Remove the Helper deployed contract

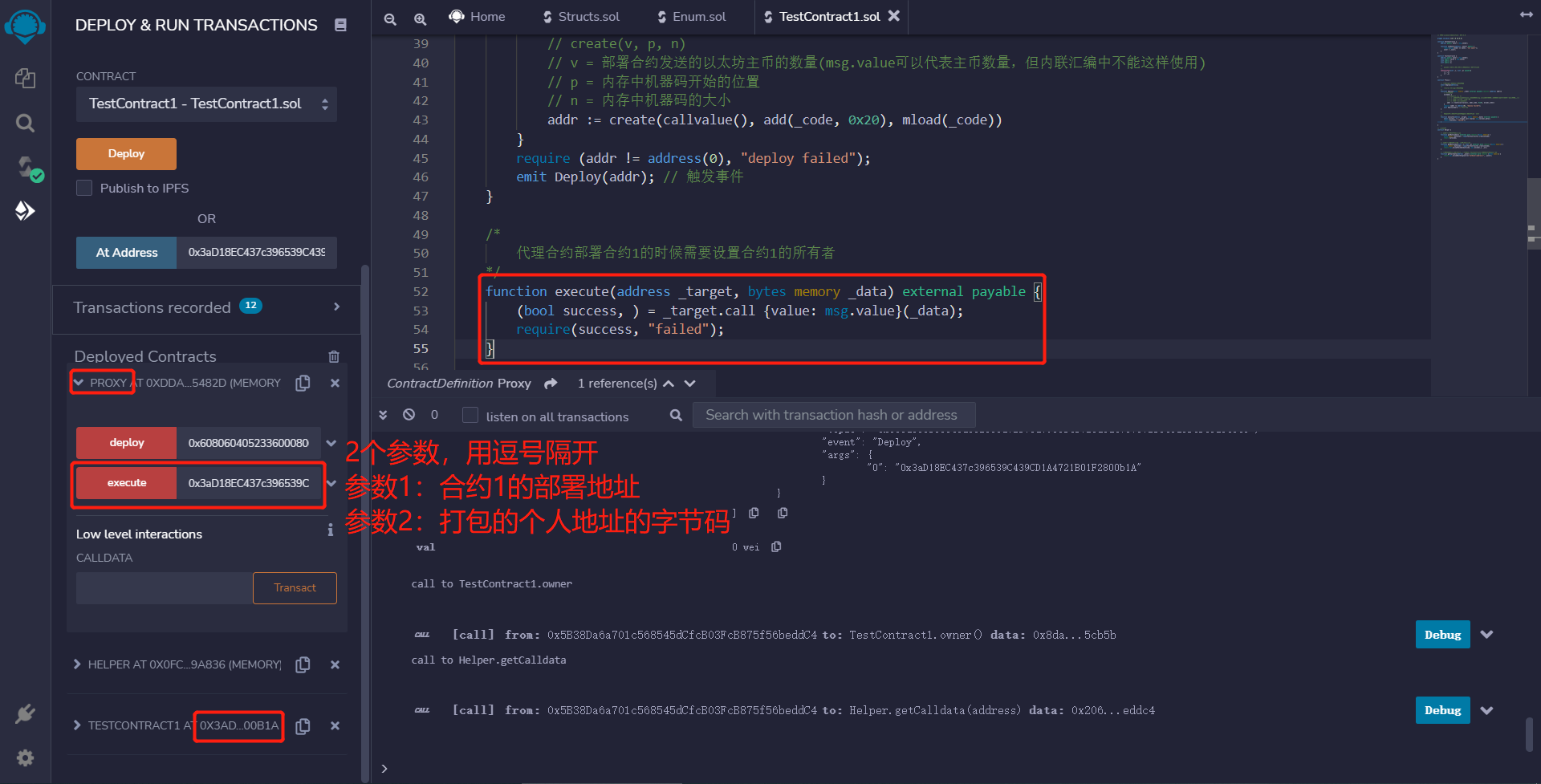click(x=335, y=664)
